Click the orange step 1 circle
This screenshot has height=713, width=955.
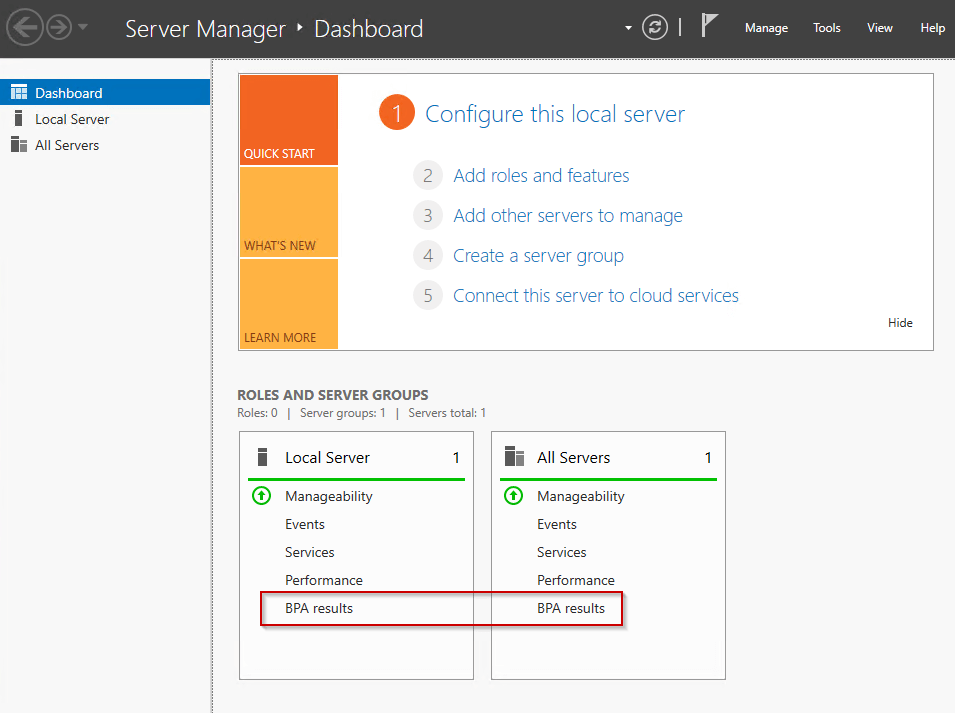coord(396,113)
